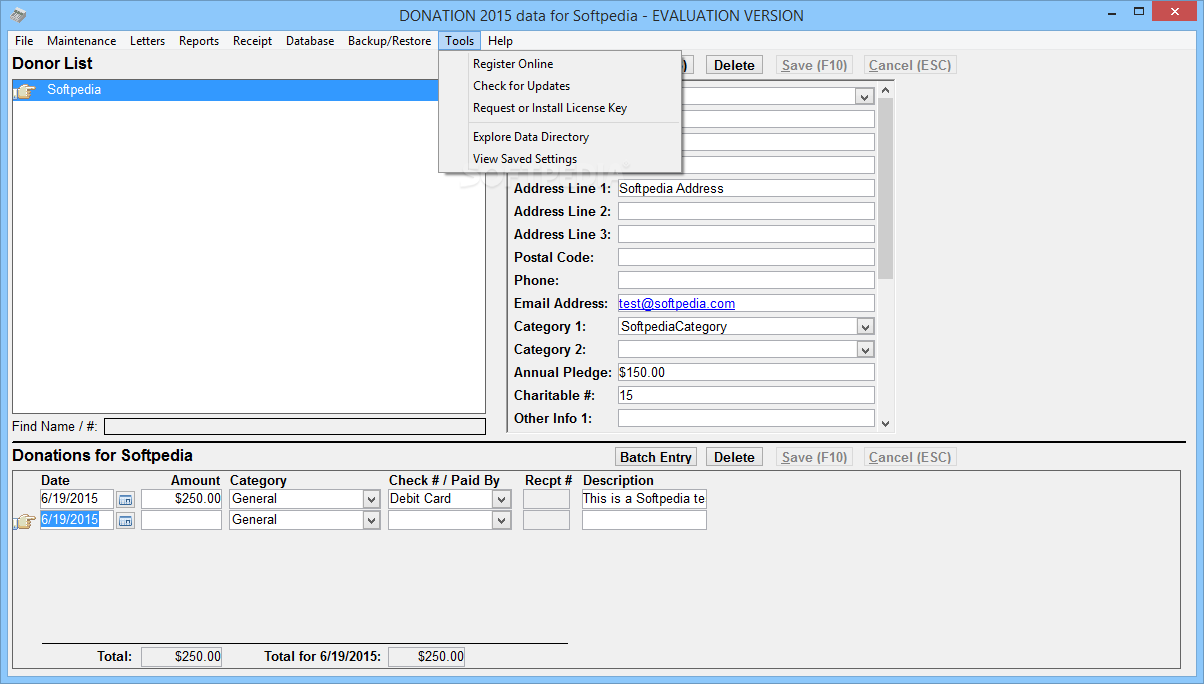This screenshot has height=684, width=1204.
Task: Click the app icon in the title bar
Action: coord(17,15)
